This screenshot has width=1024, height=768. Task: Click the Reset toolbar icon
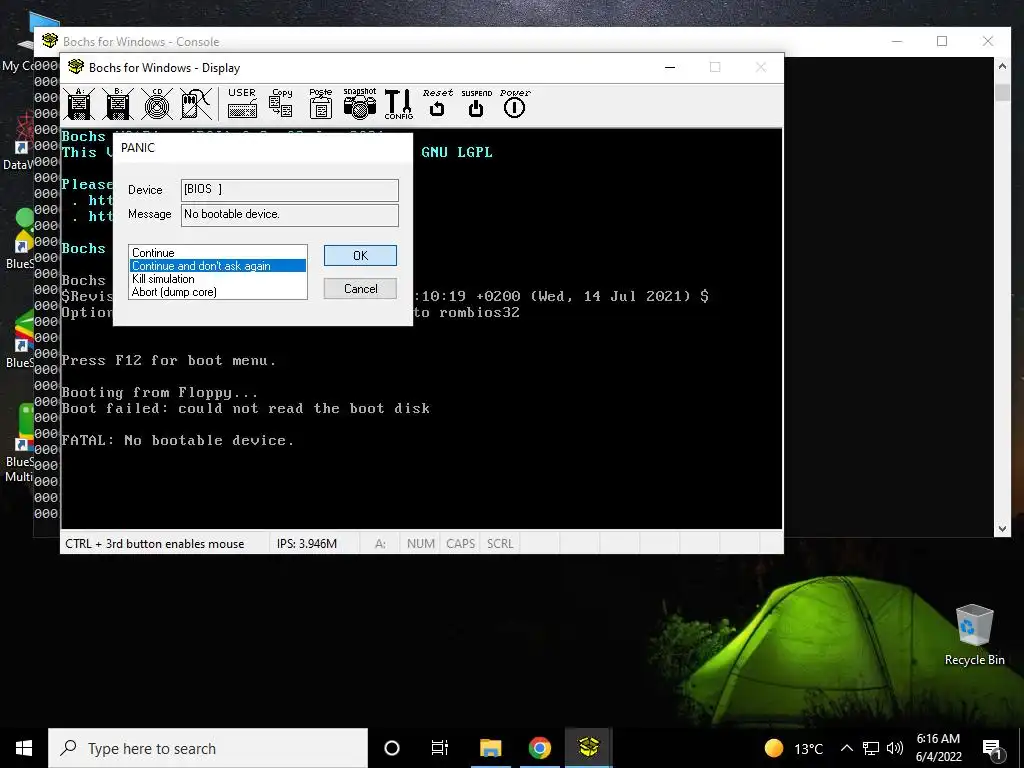tap(438, 103)
